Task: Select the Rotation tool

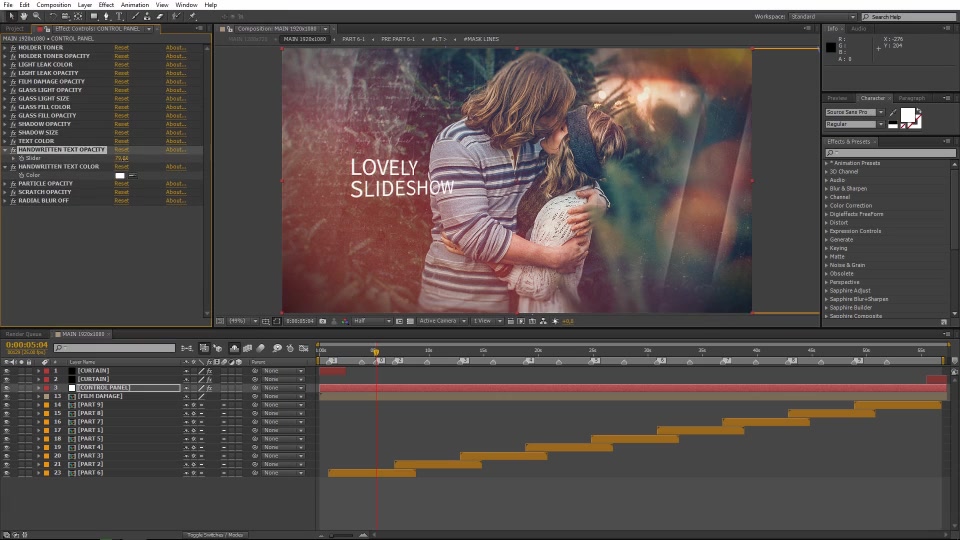Action: [53, 17]
